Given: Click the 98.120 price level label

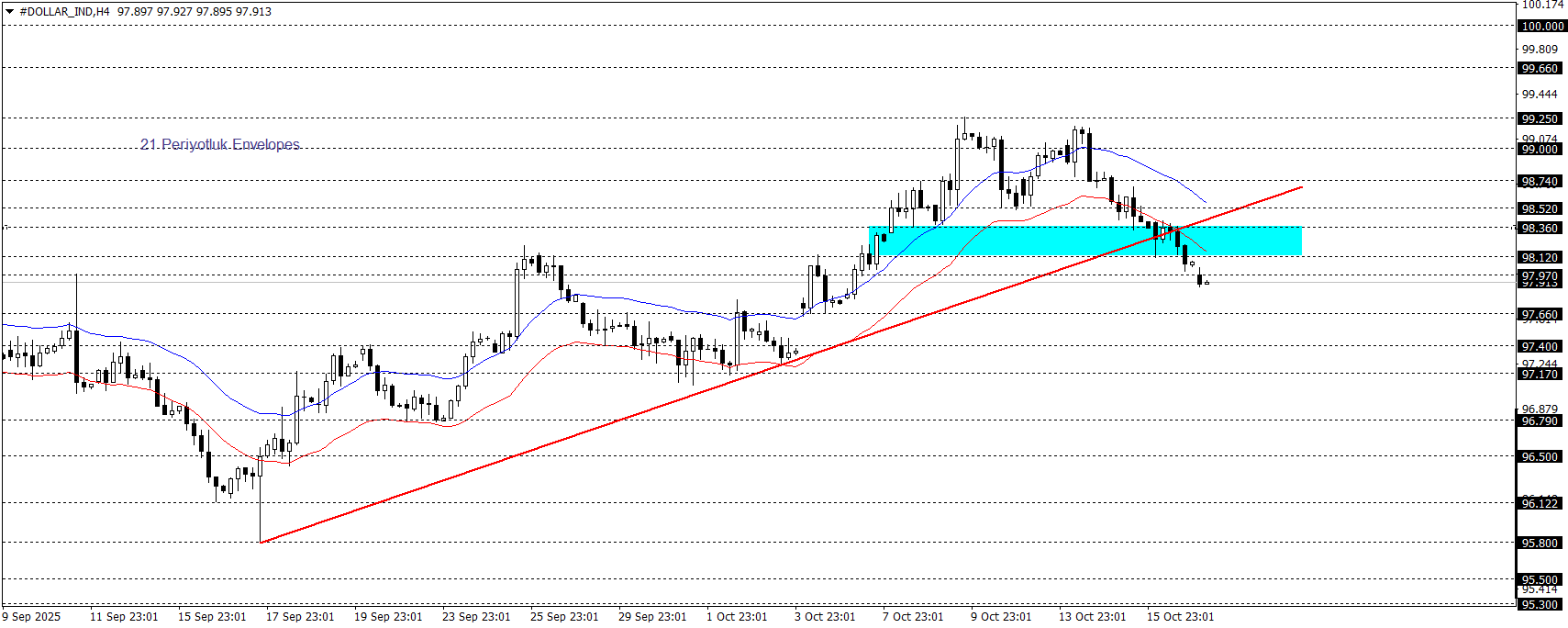Looking at the screenshot, I should pos(1540,257).
